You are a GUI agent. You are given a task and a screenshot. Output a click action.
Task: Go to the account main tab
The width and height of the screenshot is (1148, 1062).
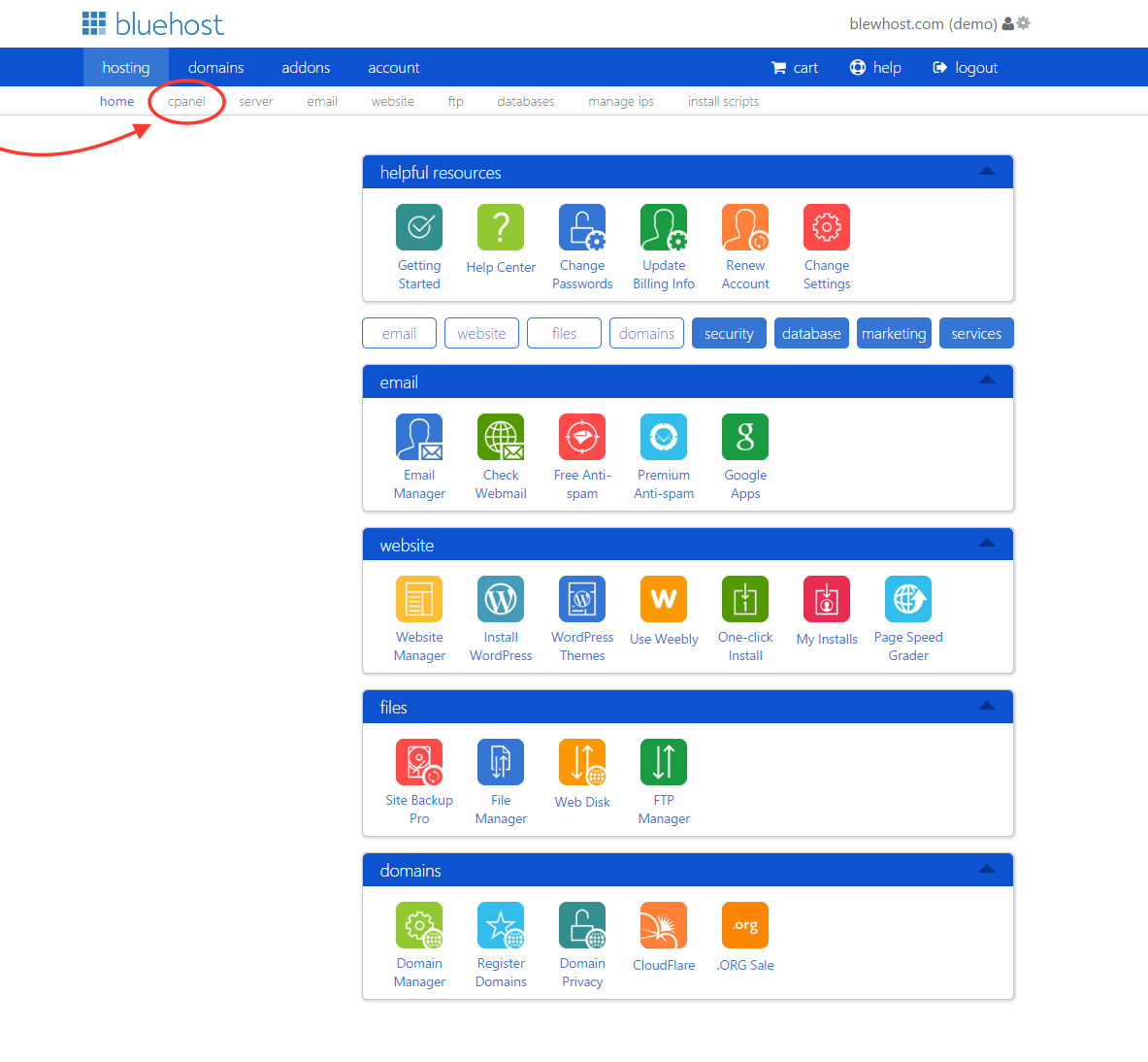(394, 67)
